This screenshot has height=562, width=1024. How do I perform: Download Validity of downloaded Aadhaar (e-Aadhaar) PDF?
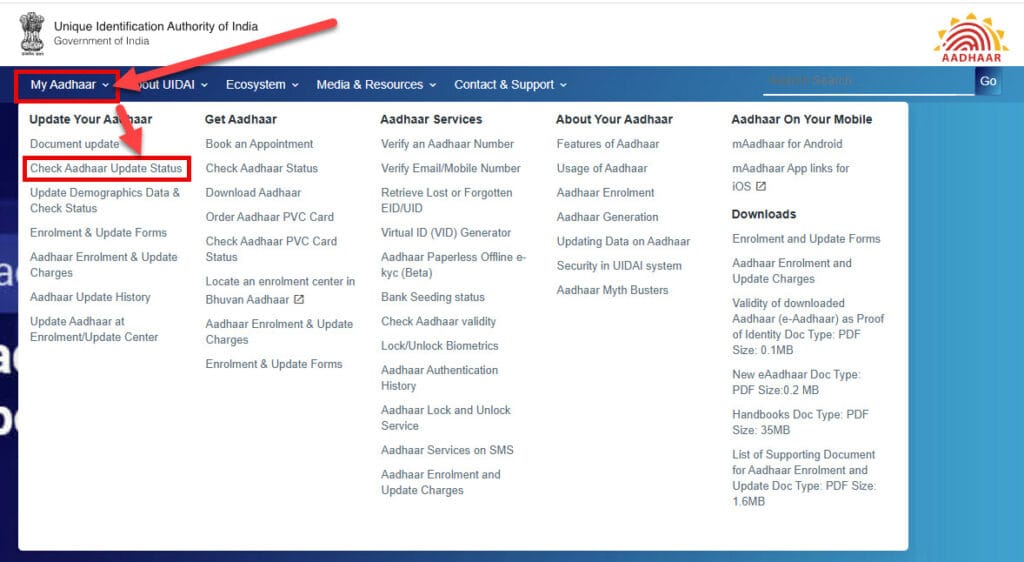tap(808, 326)
